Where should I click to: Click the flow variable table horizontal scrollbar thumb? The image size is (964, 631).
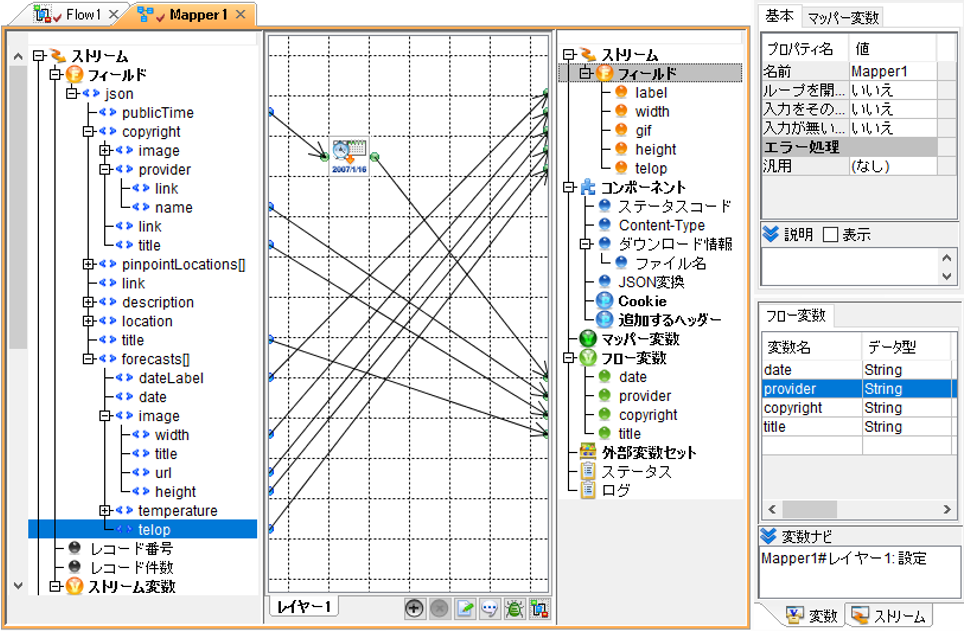pyautogui.click(x=809, y=509)
